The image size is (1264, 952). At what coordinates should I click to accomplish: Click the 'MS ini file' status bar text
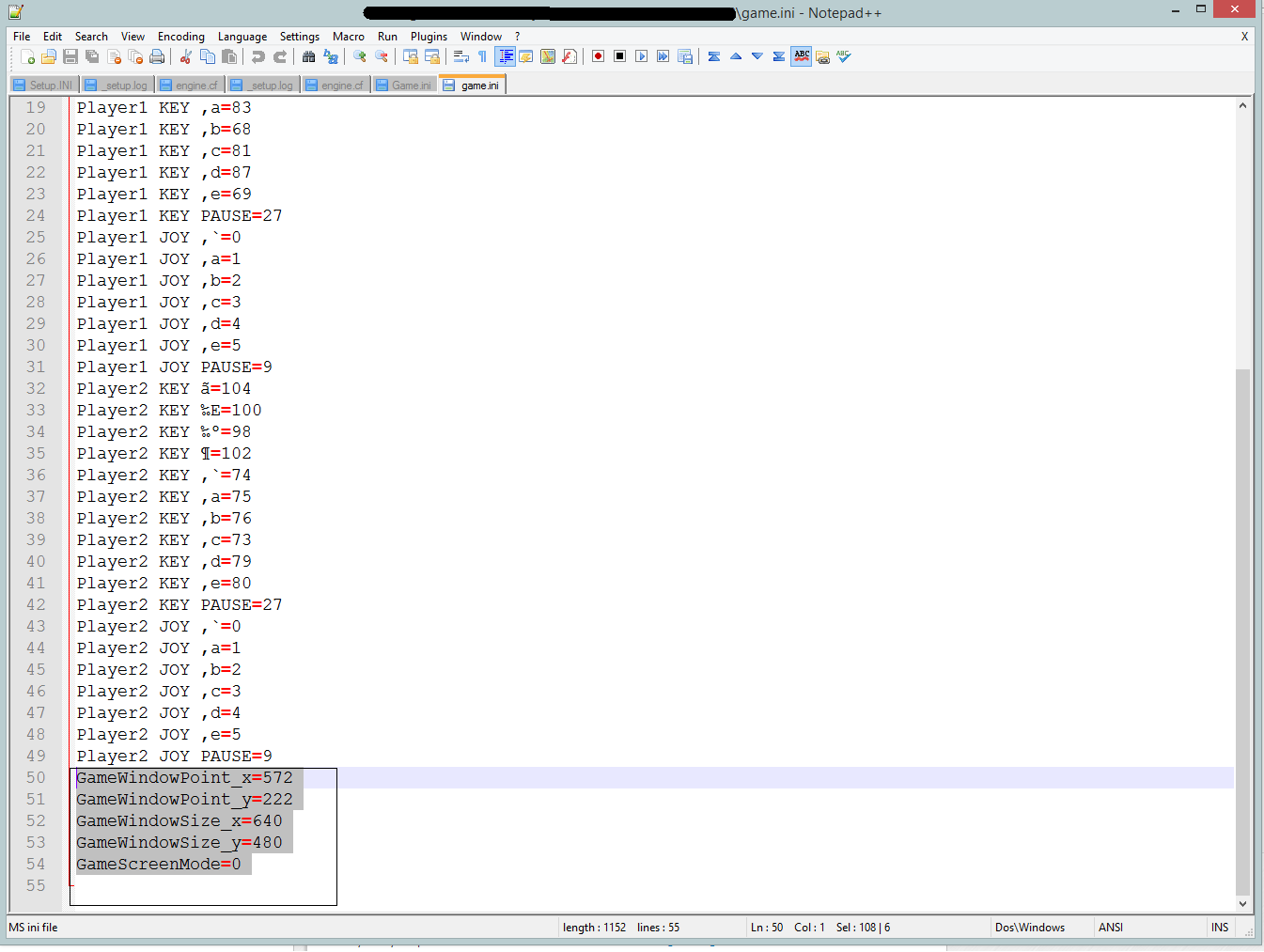34,928
